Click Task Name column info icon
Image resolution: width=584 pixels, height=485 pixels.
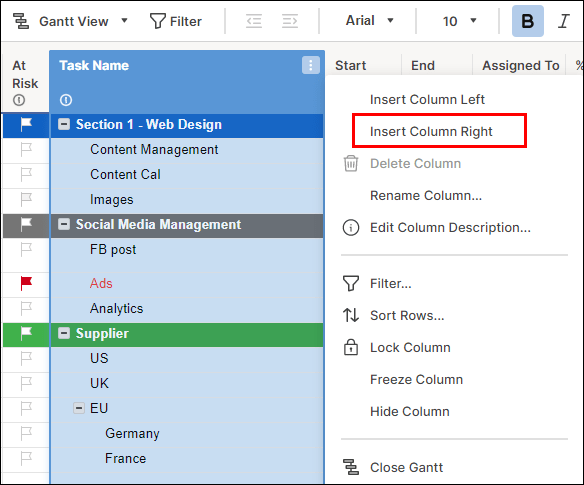(66, 100)
